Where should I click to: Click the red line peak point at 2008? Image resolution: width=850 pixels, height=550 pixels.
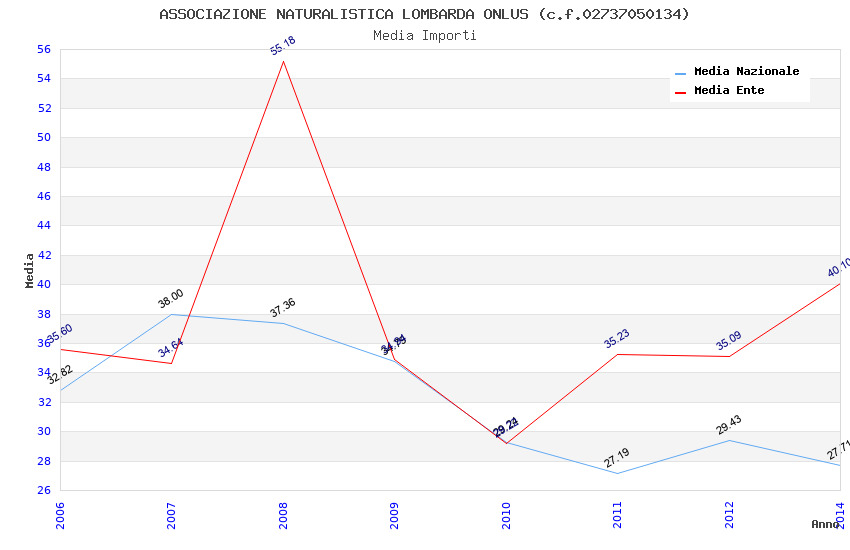point(283,61)
